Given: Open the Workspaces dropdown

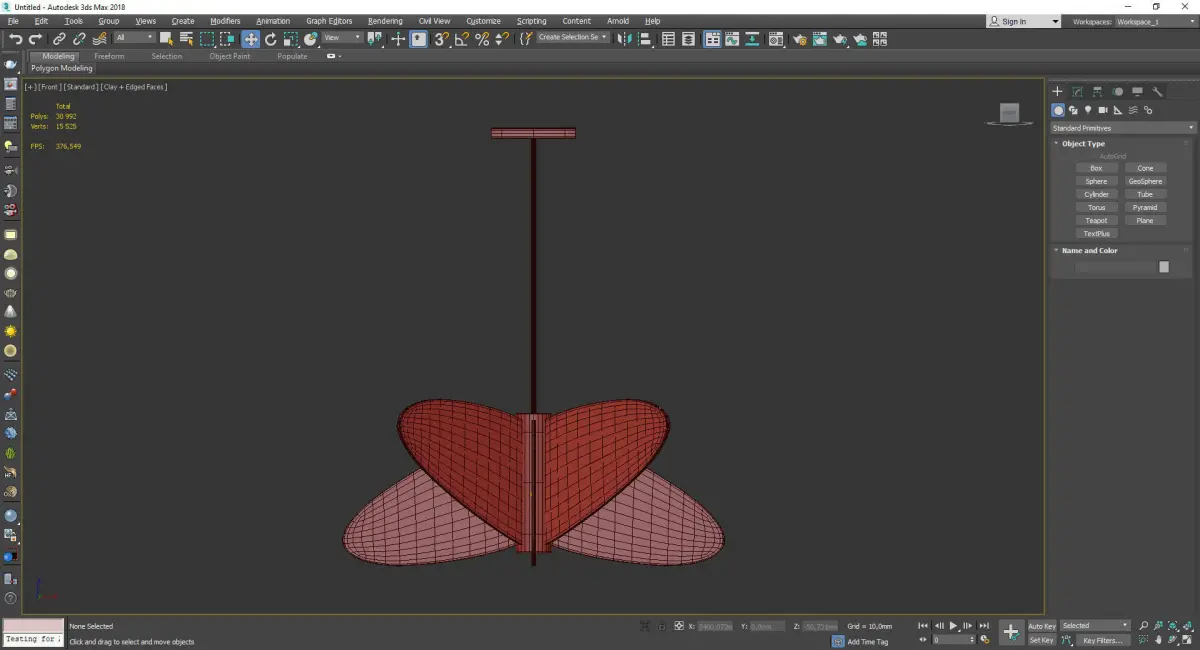Looking at the screenshot, I should (x=1156, y=21).
